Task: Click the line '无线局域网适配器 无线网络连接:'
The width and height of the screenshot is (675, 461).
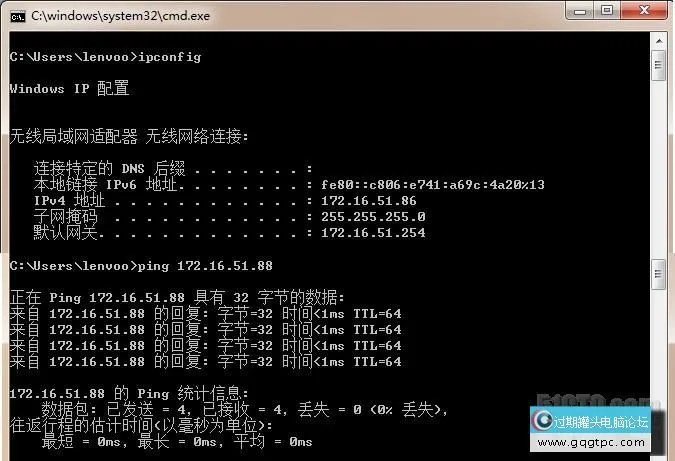Action: pyautogui.click(x=129, y=136)
